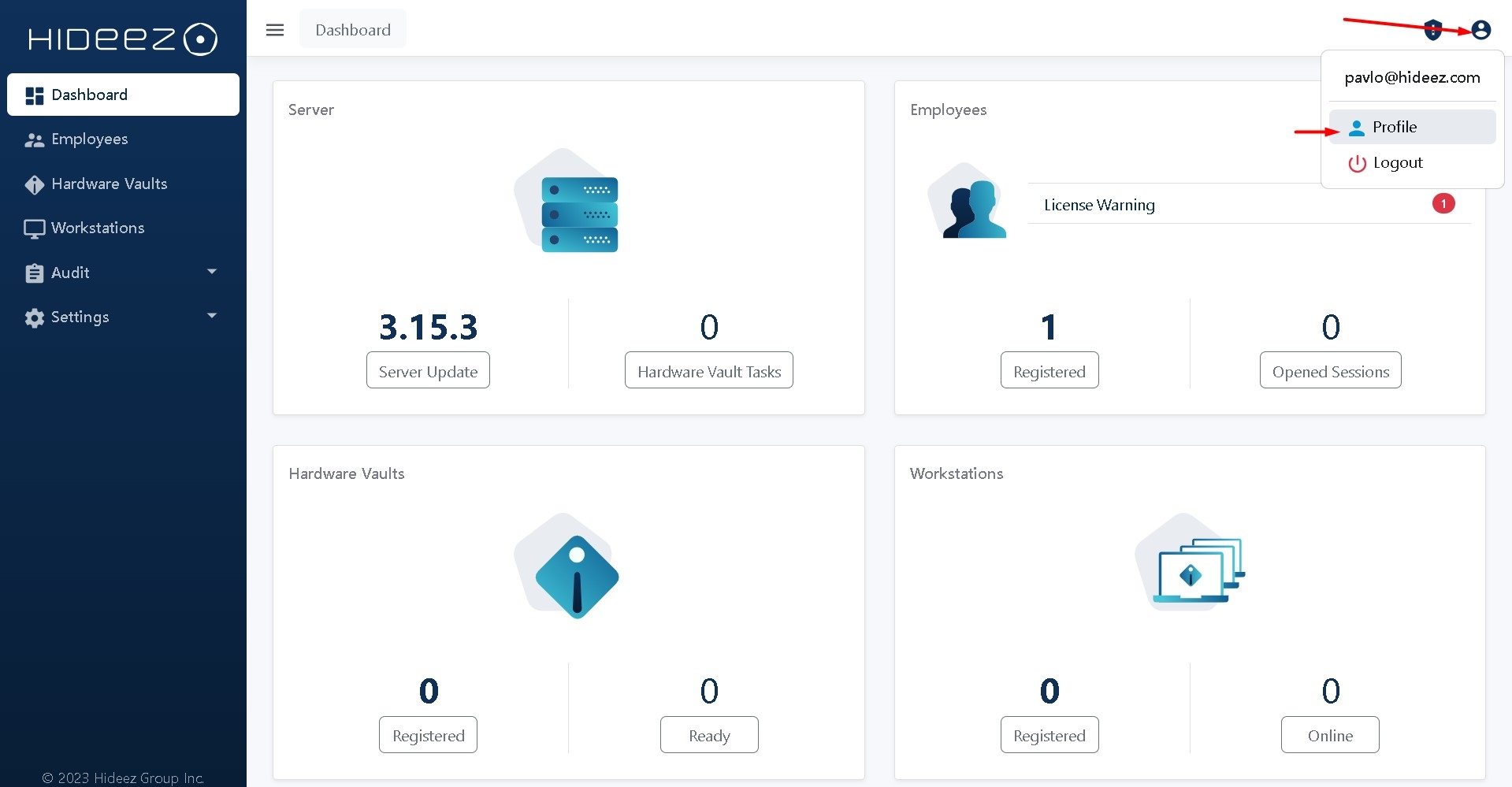Go to Employees in the sidebar
1512x787 pixels.
[x=89, y=139]
